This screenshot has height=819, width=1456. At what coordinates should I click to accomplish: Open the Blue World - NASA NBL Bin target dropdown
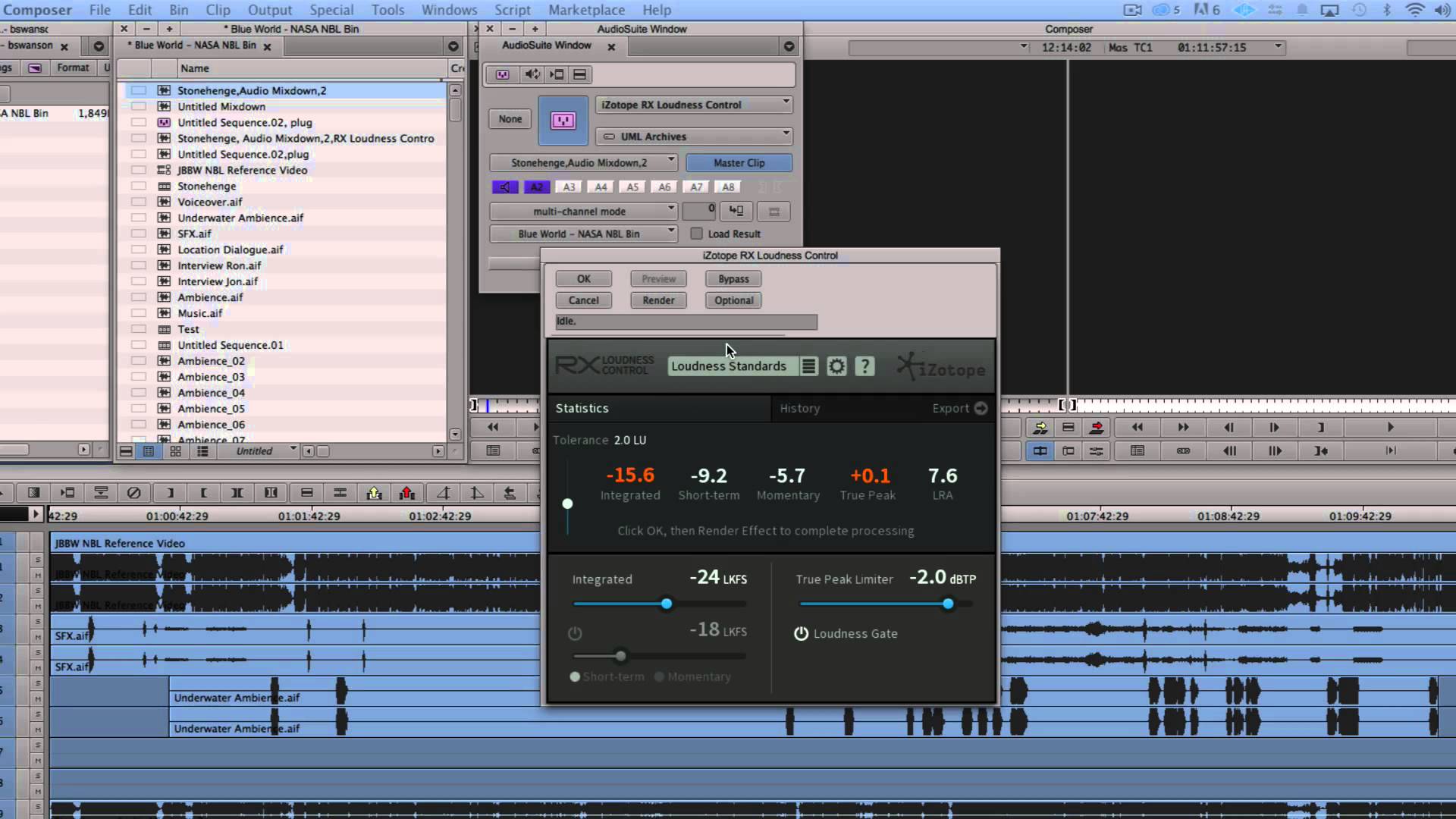click(583, 234)
